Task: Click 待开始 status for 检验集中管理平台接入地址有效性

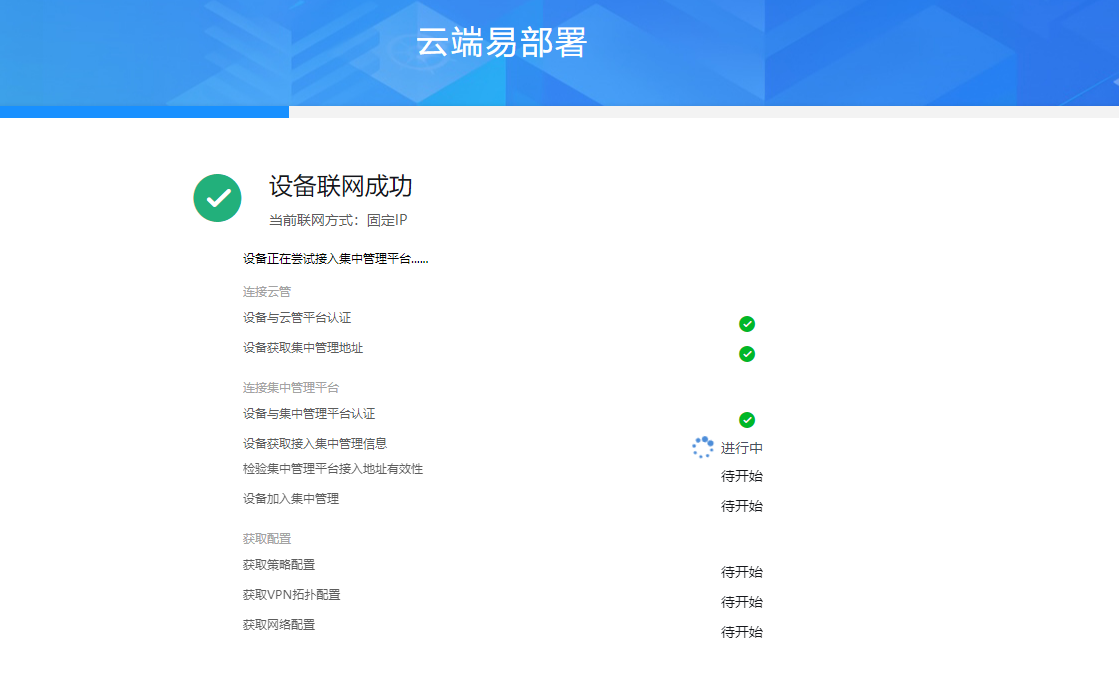Action: 741,476
